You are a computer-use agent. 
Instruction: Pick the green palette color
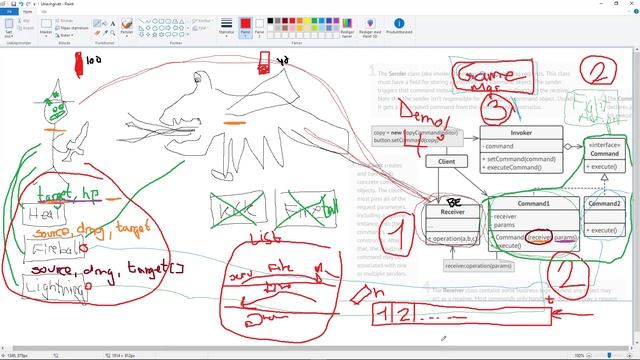click(x=314, y=20)
